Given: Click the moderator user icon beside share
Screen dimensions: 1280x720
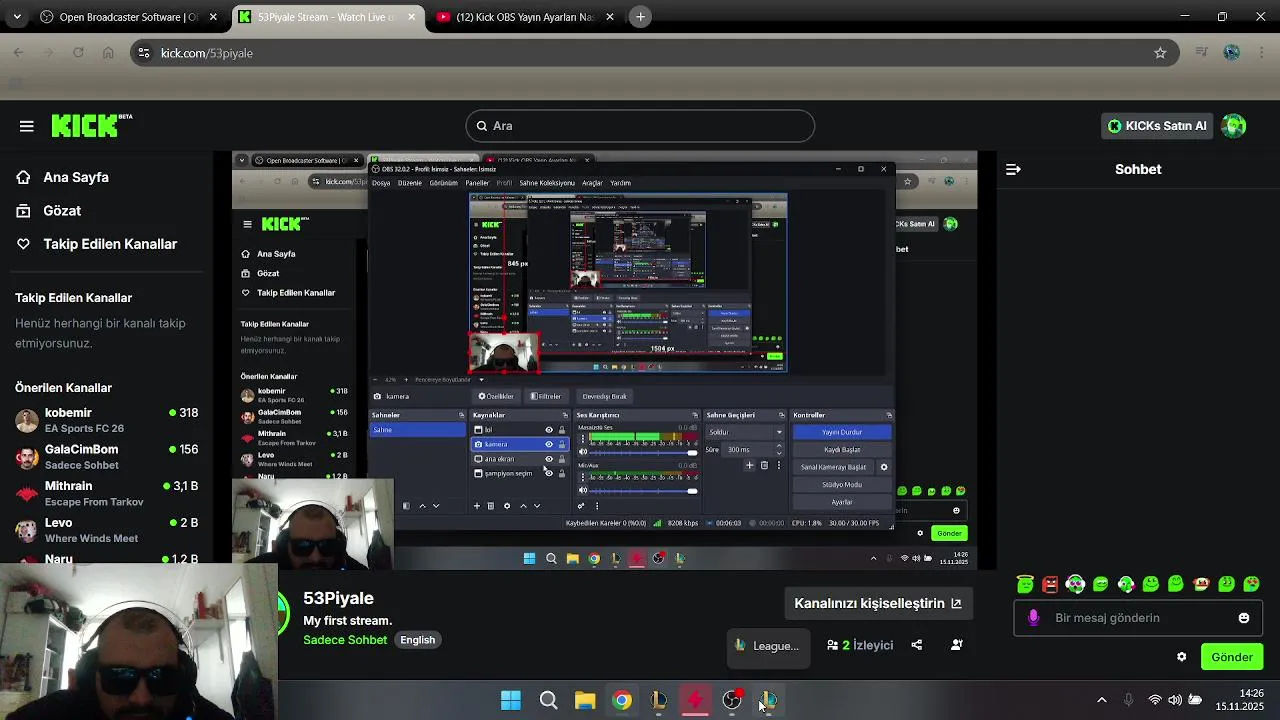Looking at the screenshot, I should click(957, 645).
